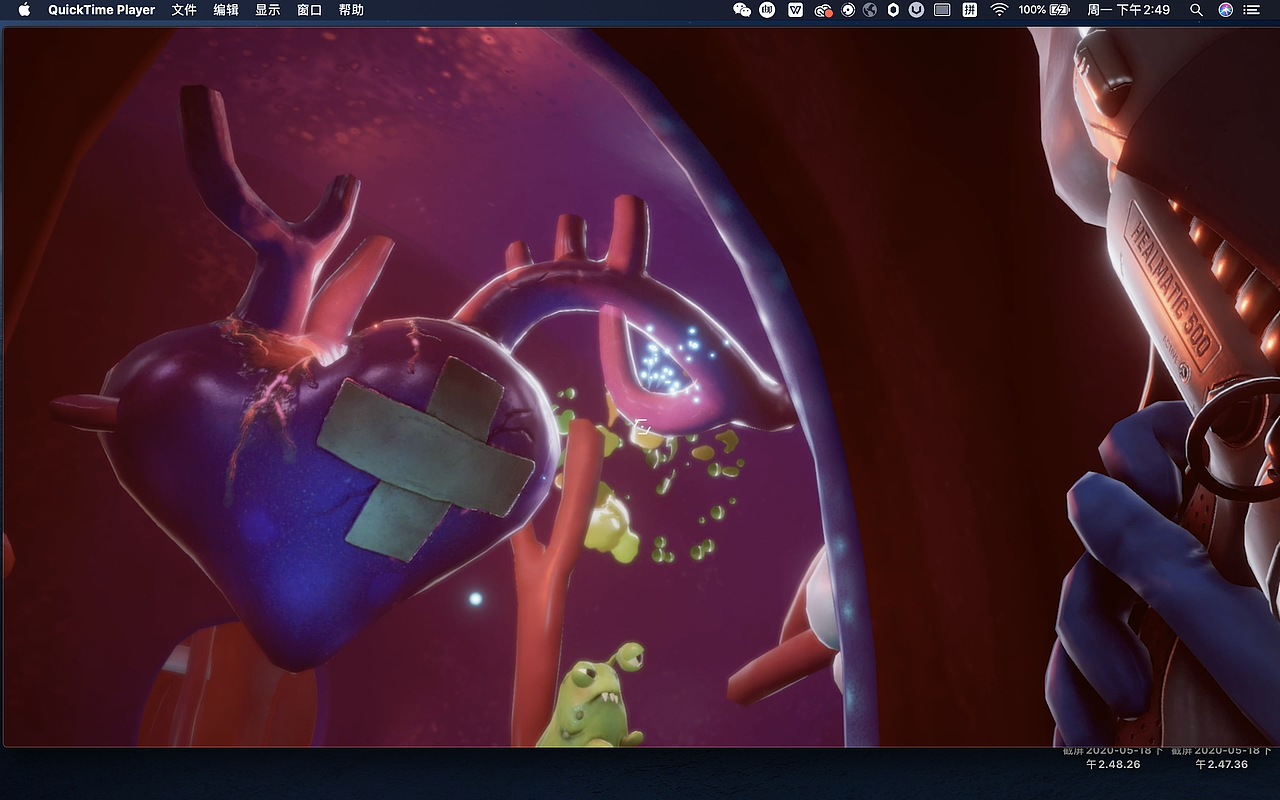Click the concentric circle status icon
1280x800 pixels.
click(848, 10)
